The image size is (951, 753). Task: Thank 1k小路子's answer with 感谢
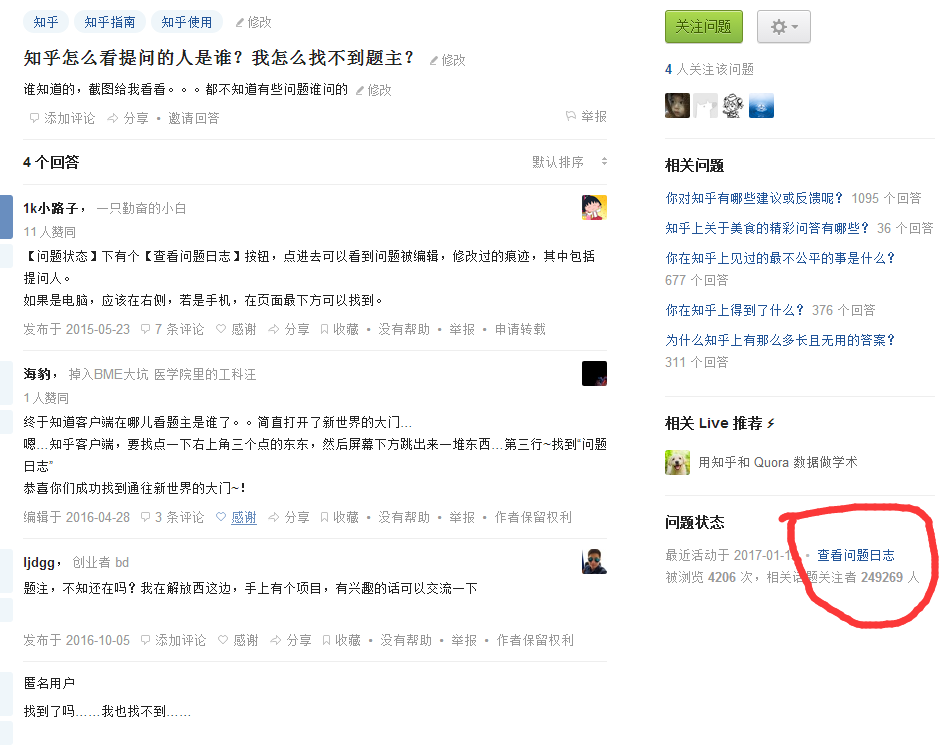click(x=237, y=329)
